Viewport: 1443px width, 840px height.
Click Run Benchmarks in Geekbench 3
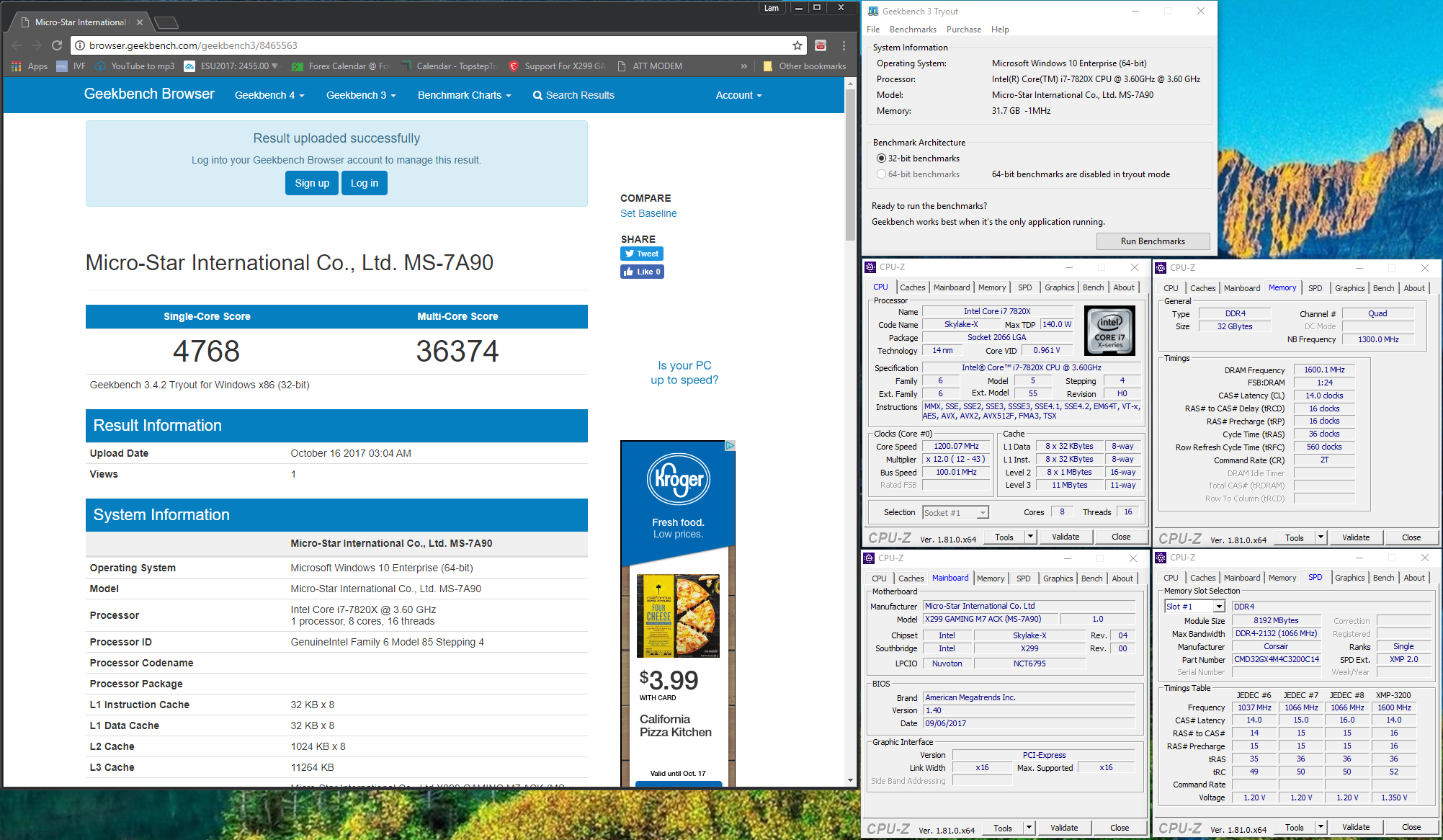(x=1153, y=241)
